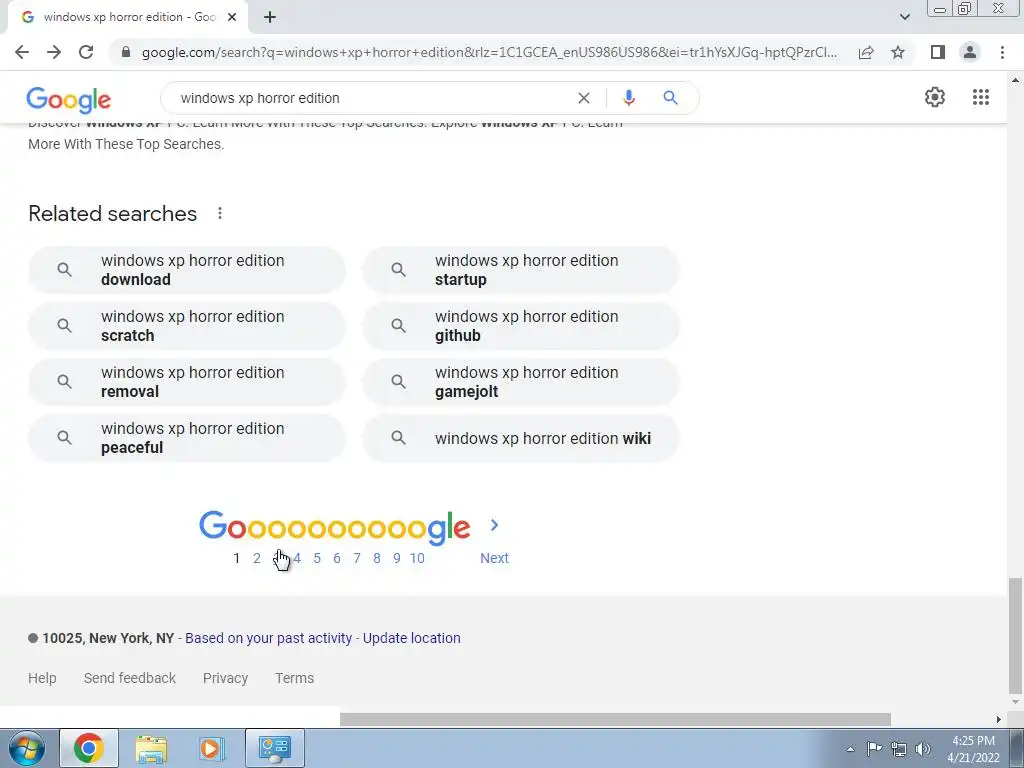This screenshot has height=768, width=1024.
Task: Search windows xp horror edition startup
Action: coord(521,270)
